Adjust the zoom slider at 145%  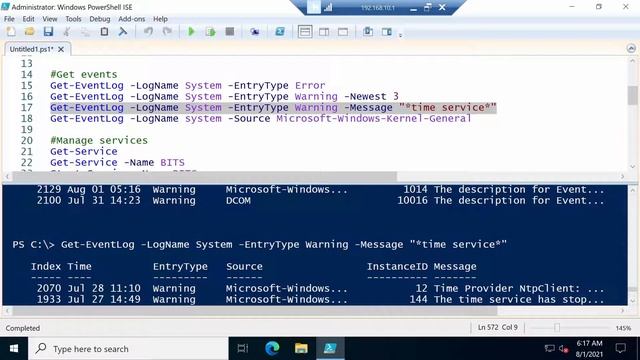pos(557,328)
